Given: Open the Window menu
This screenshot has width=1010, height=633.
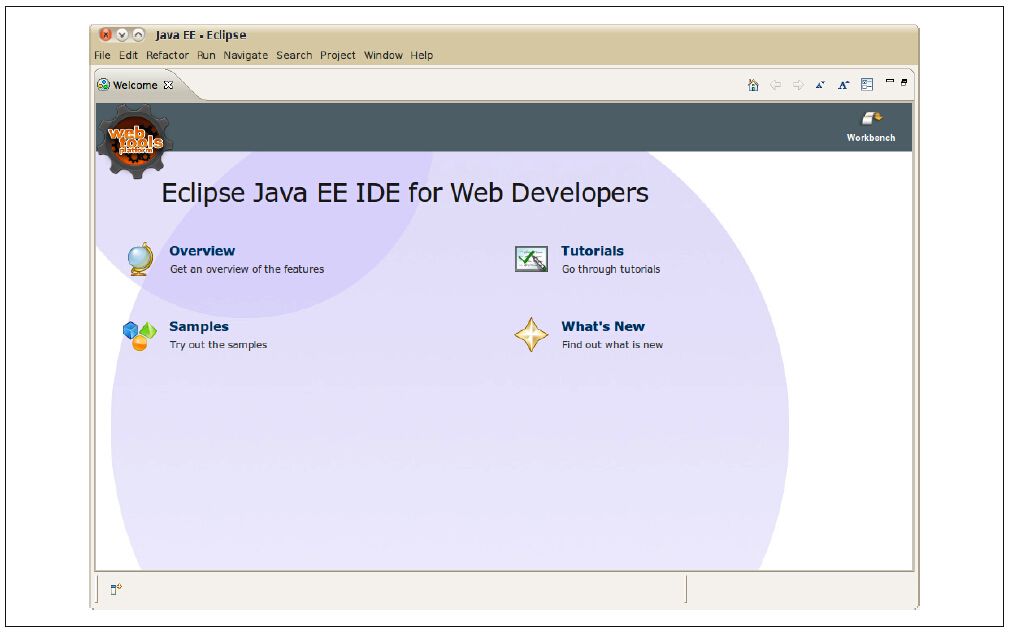Looking at the screenshot, I should (x=383, y=55).
